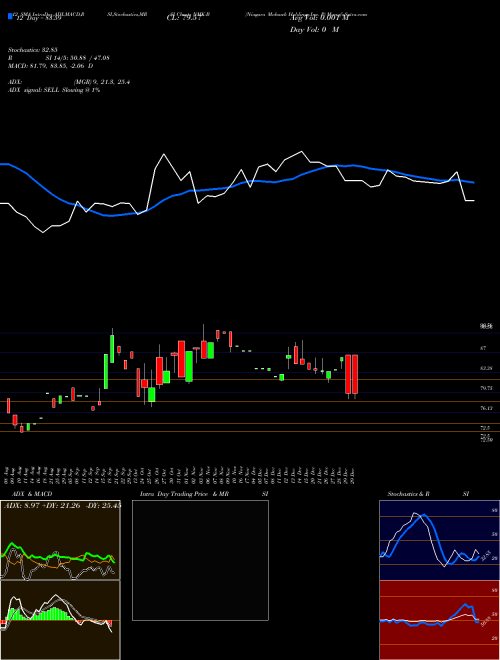Click the blue 12-day SMA legend square
The width and height of the screenshot is (500, 660).
click(11, 16)
